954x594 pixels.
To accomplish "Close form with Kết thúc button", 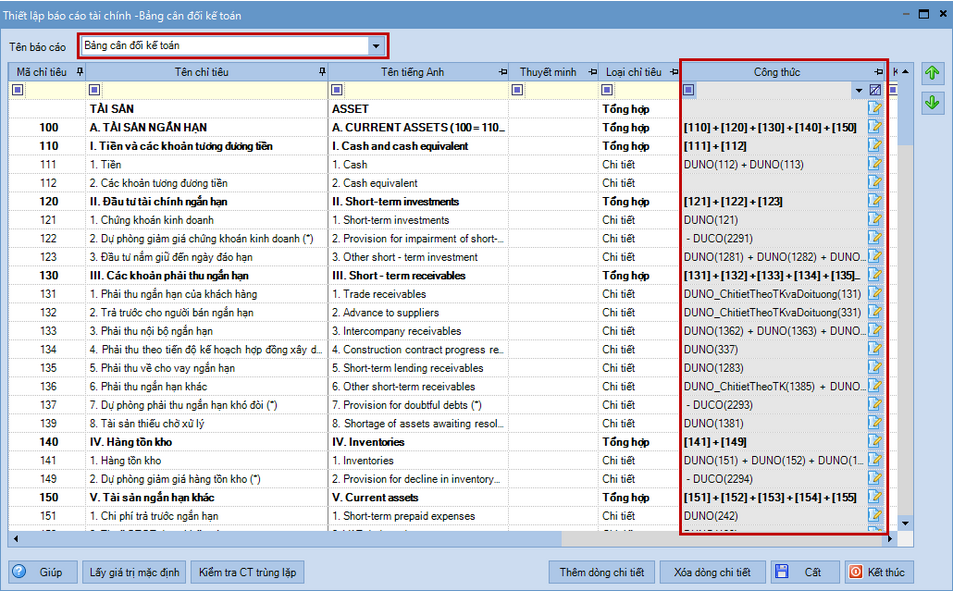I will 879,572.
